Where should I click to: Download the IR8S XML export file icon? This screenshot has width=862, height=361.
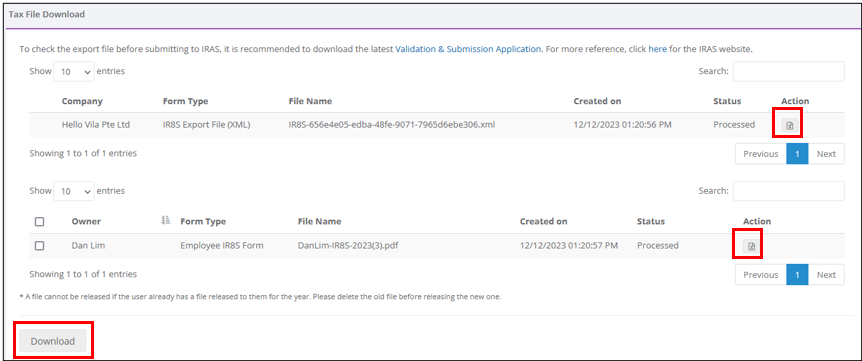789,125
